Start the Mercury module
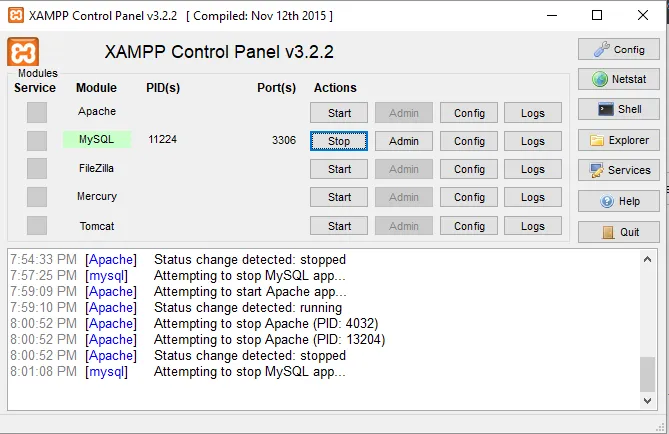669x434 pixels. 339,198
